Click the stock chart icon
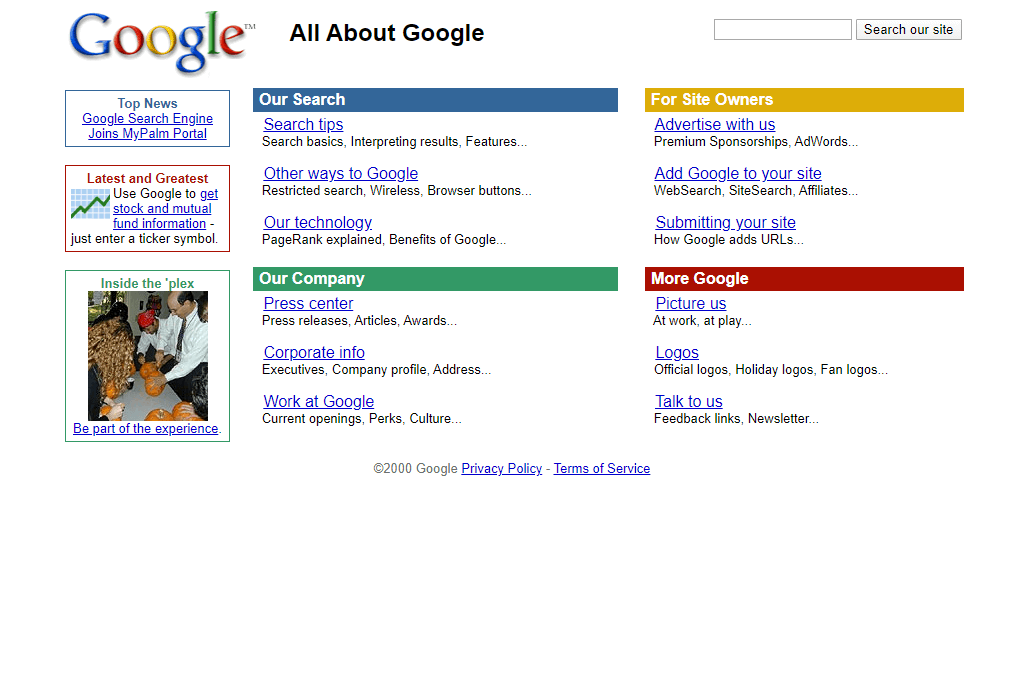Viewport: 1024px width, 700px height. (90, 204)
